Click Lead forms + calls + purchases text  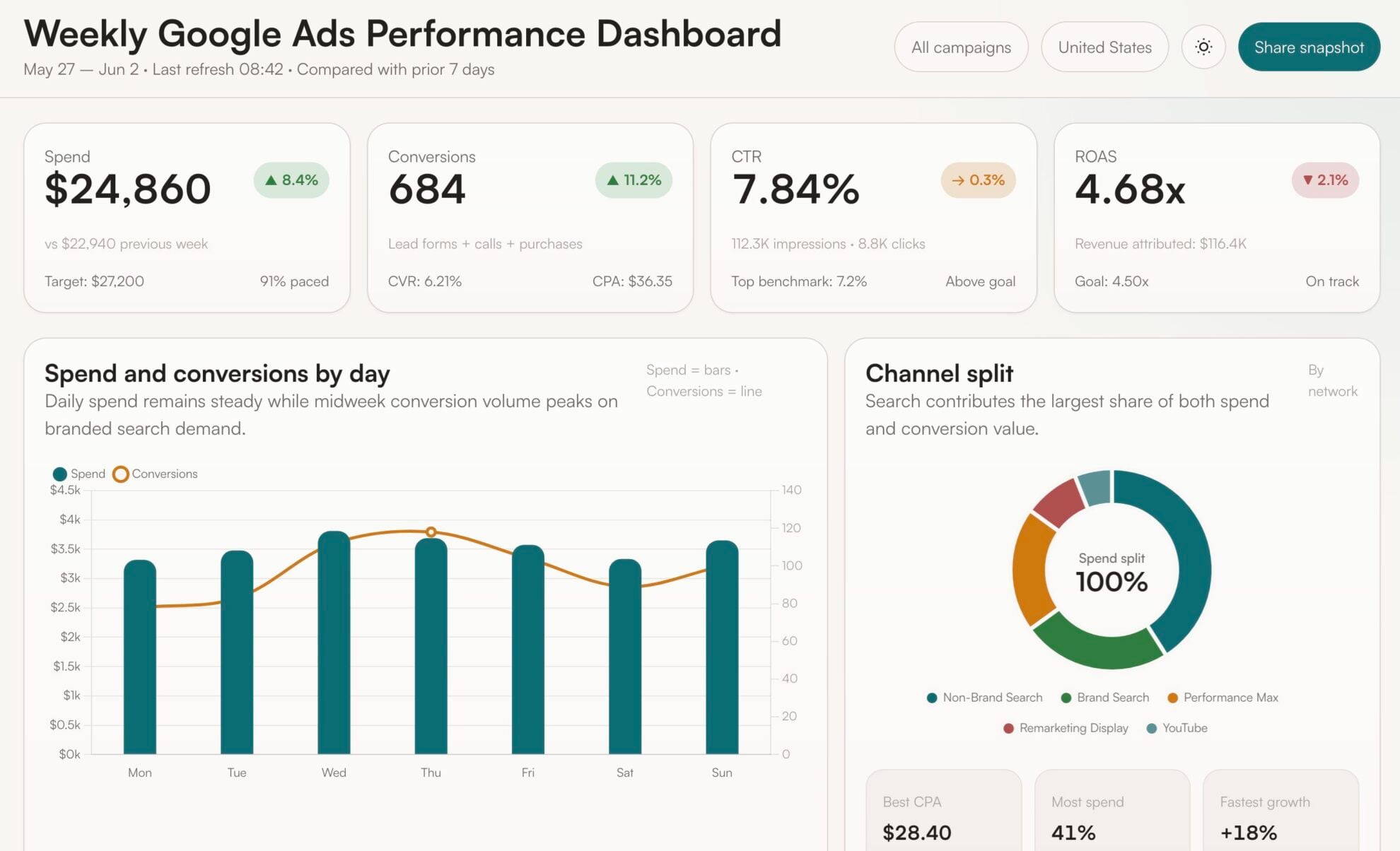(485, 244)
